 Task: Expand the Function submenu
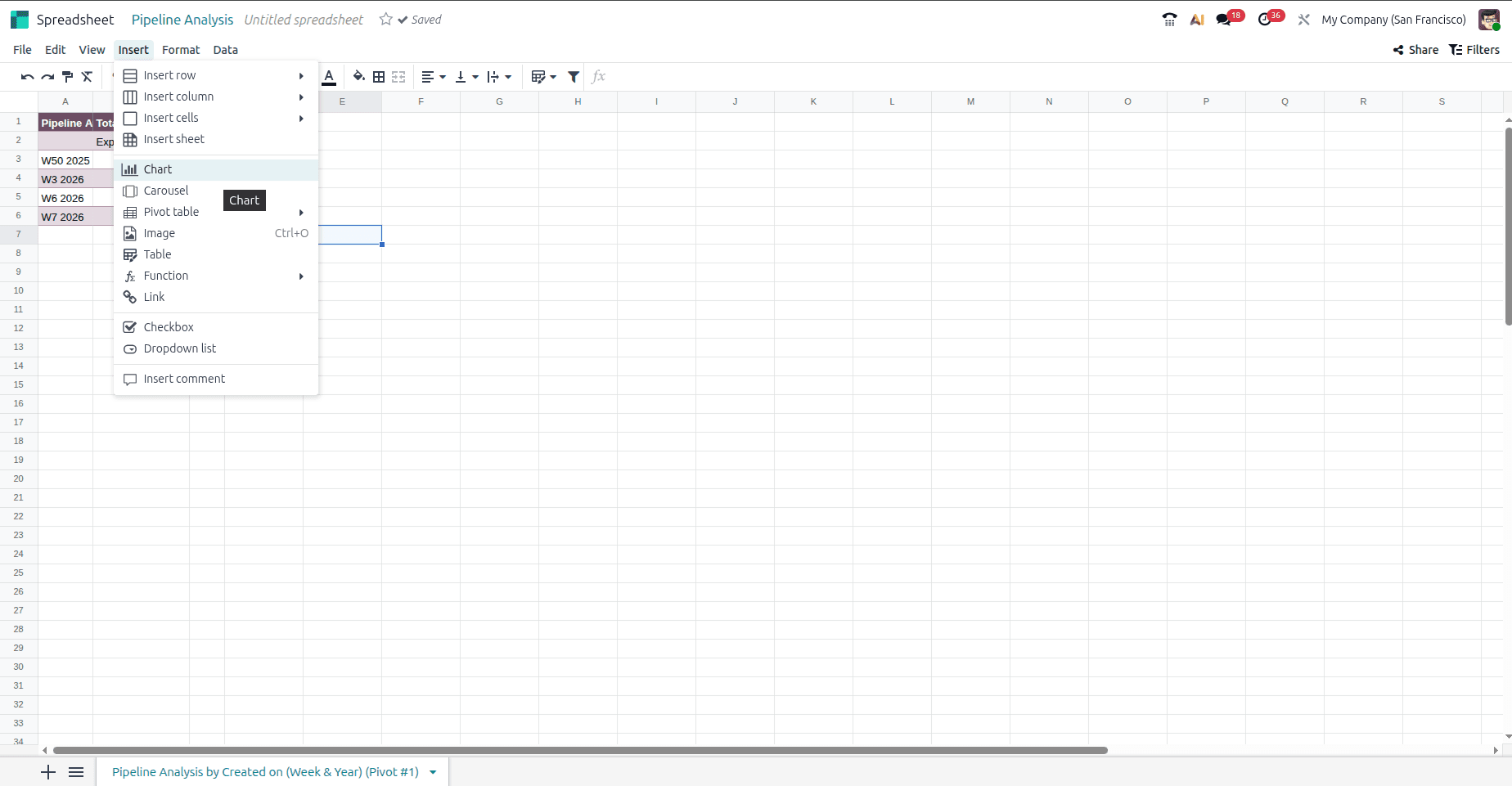216,276
